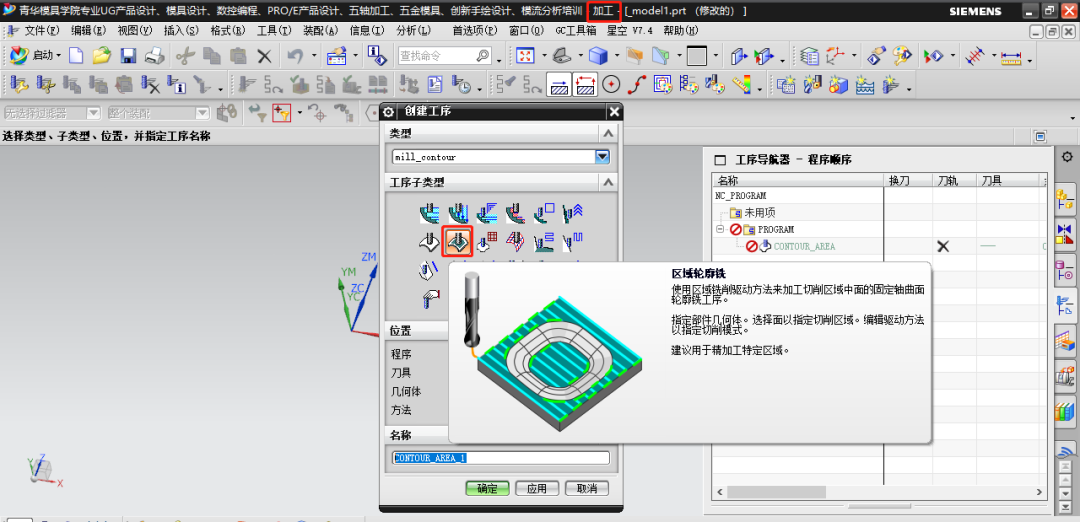Open the 文件(F) menu
The image size is (1080, 522).
click(x=40, y=31)
